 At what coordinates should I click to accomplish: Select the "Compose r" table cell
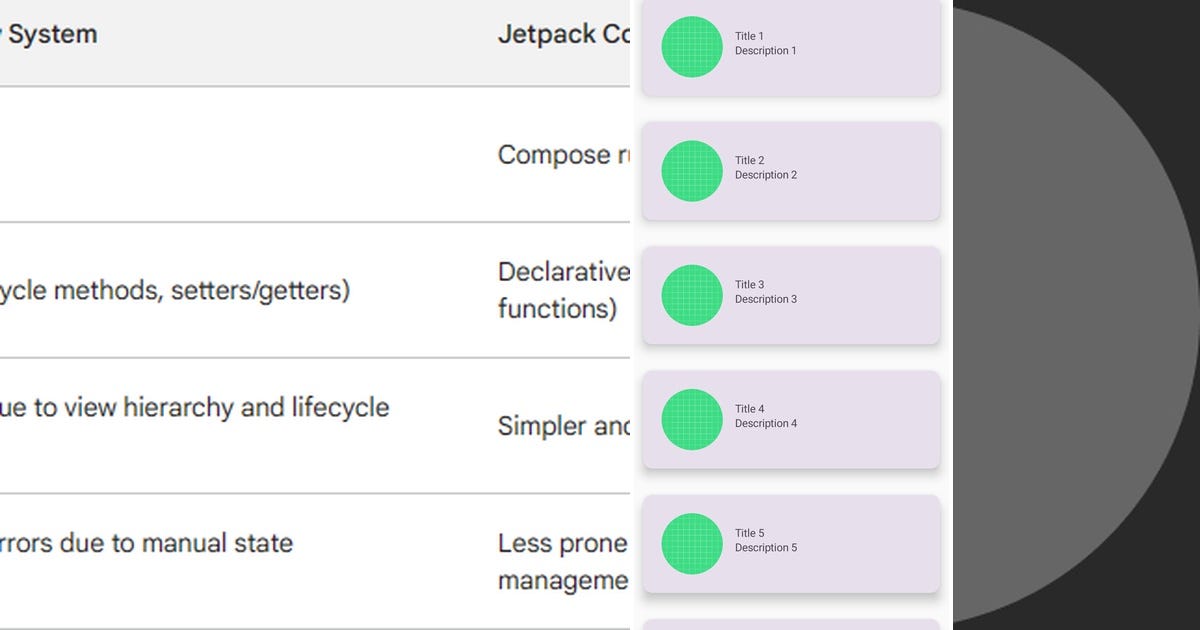(x=563, y=155)
